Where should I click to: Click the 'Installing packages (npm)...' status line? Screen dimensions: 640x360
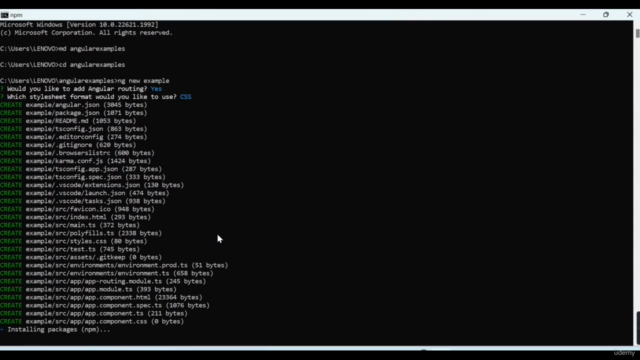tap(55, 329)
